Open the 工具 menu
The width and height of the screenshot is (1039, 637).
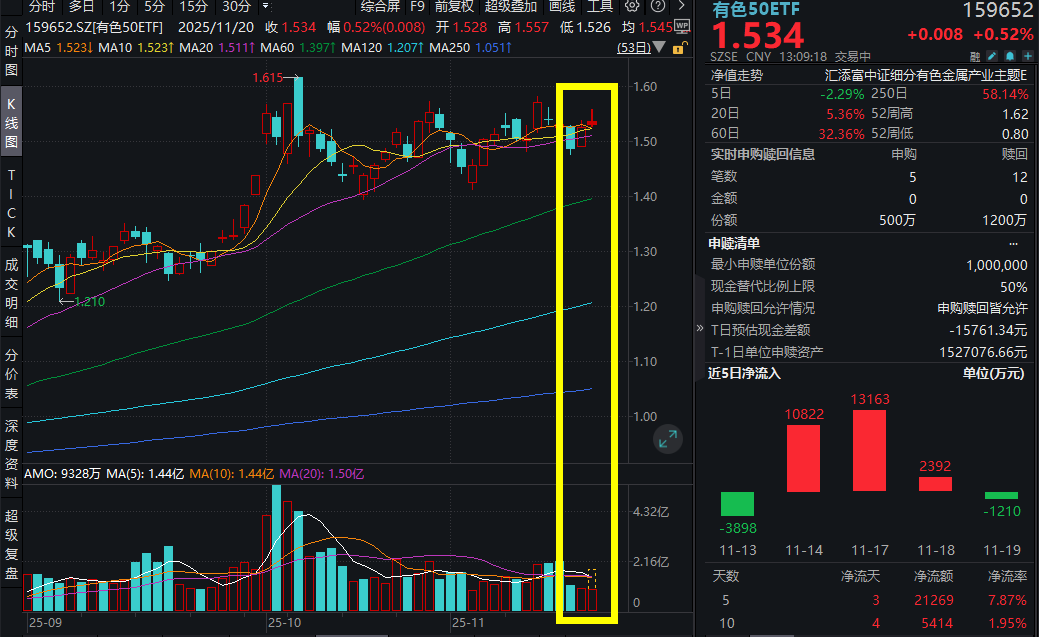[x=600, y=7]
